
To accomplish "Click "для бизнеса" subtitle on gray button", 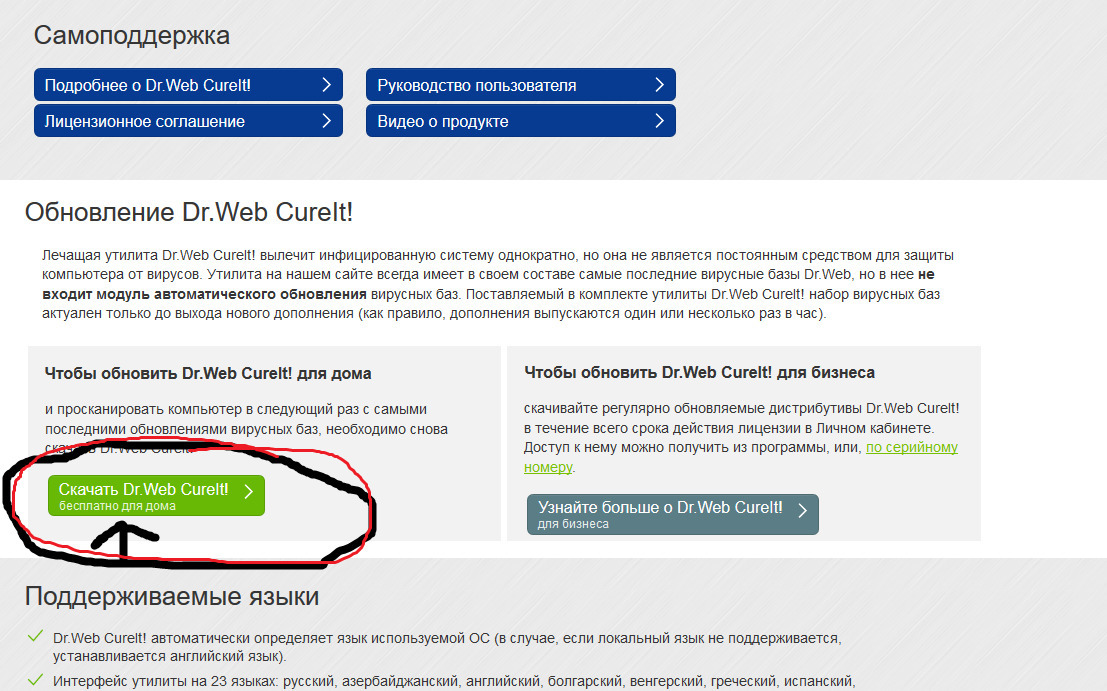I will pyautogui.click(x=573, y=524).
